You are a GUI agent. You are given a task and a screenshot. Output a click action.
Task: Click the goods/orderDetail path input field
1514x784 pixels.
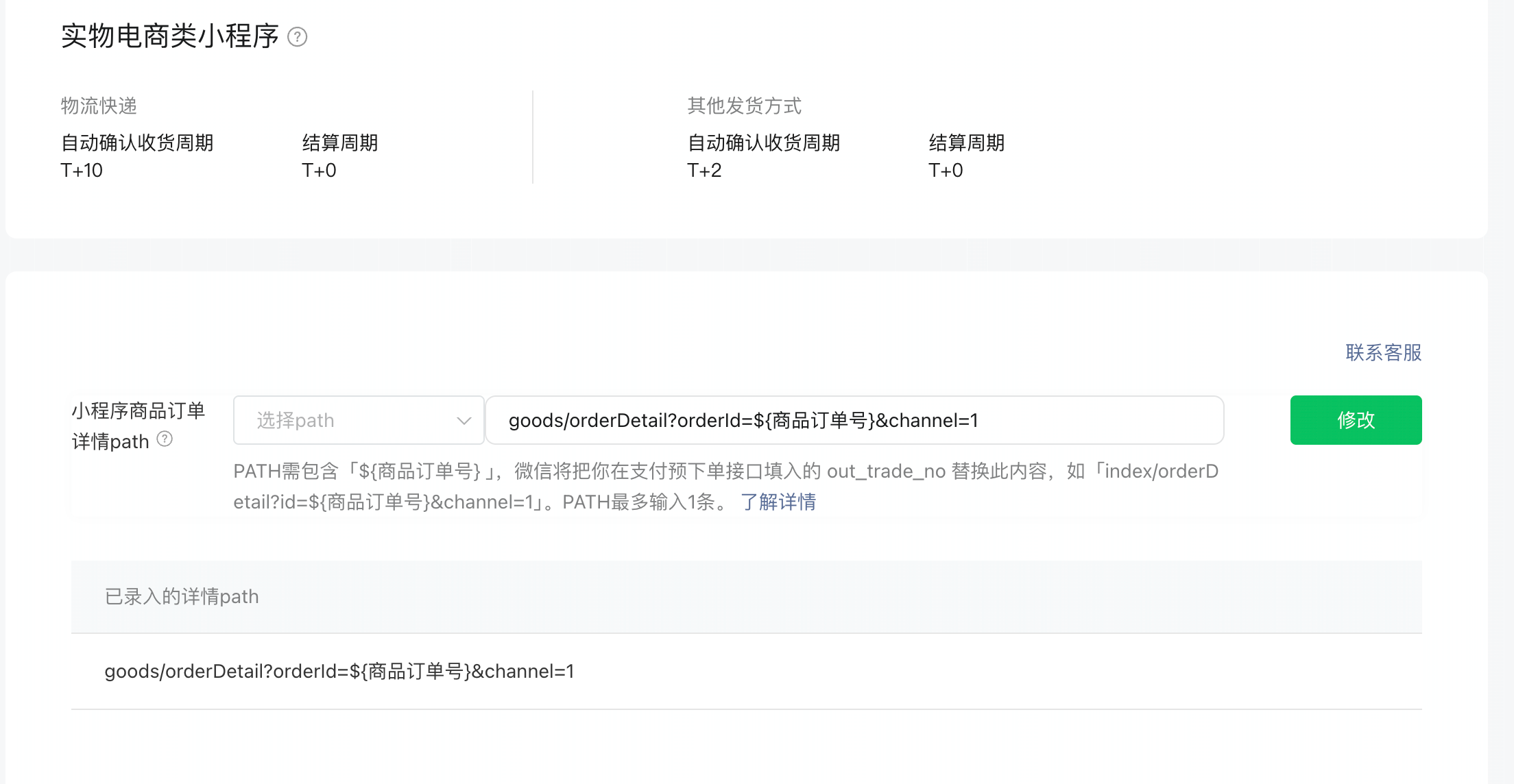[x=854, y=420]
